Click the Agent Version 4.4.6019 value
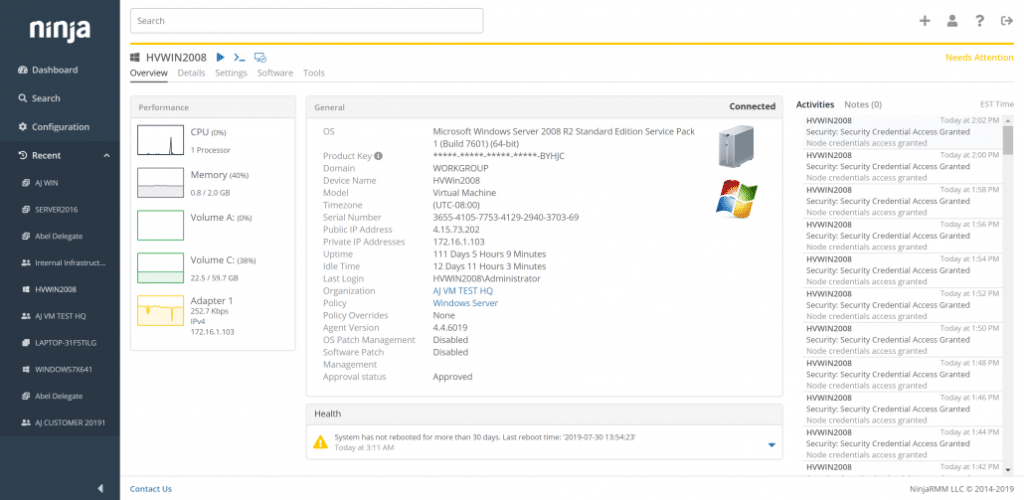Image resolution: width=1024 pixels, height=500 pixels. point(450,328)
